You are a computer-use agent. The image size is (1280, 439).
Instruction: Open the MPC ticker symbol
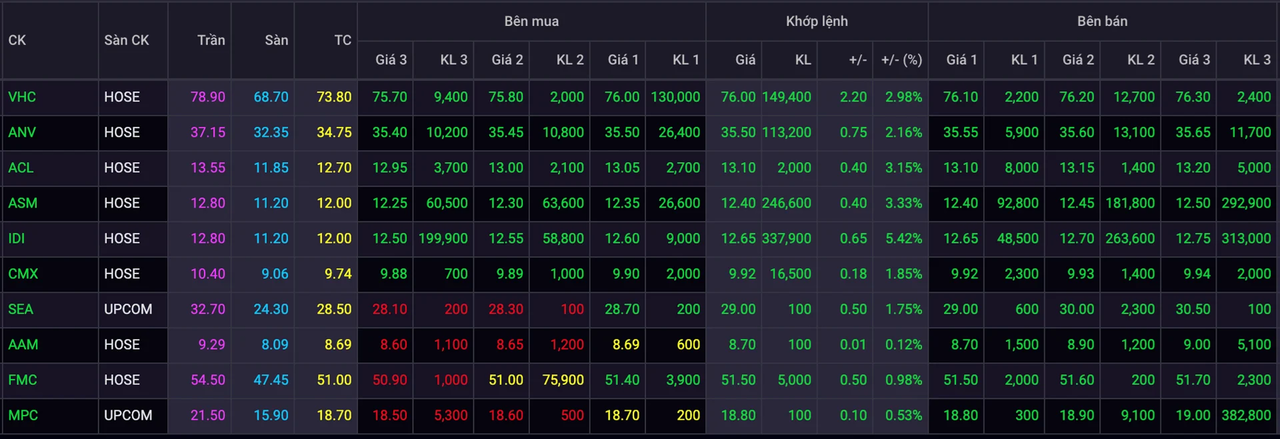22,415
